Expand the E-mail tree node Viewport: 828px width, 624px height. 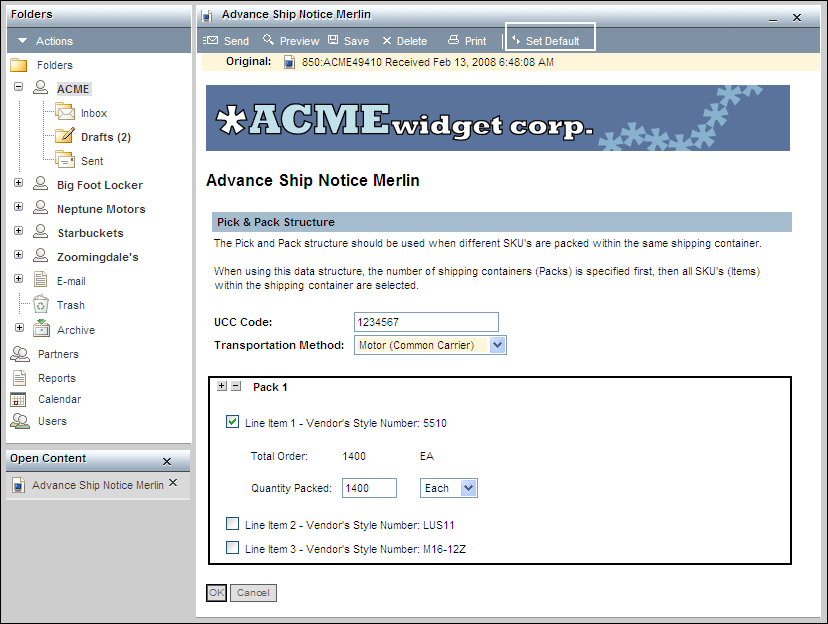pos(18,278)
